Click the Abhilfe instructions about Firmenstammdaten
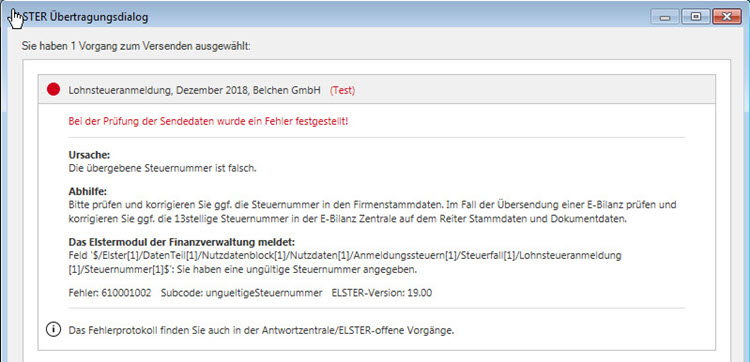This screenshot has width=750, height=362. point(373,211)
